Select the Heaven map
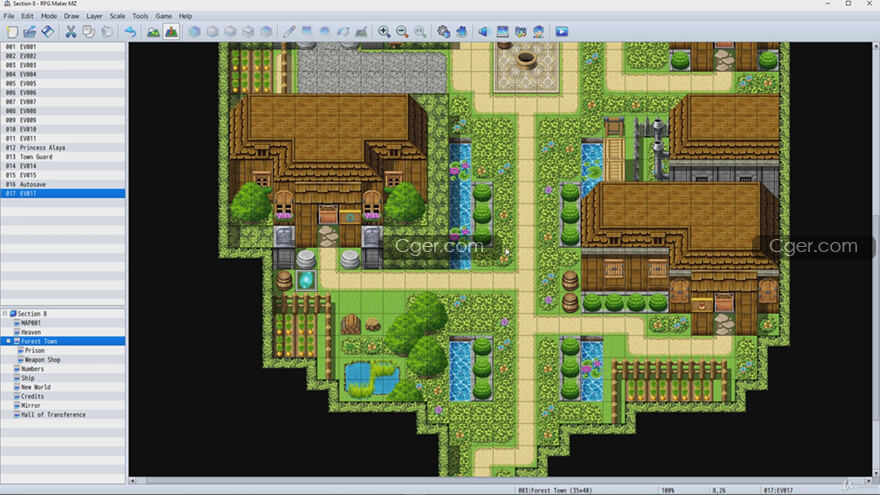The image size is (880, 495). 31,332
